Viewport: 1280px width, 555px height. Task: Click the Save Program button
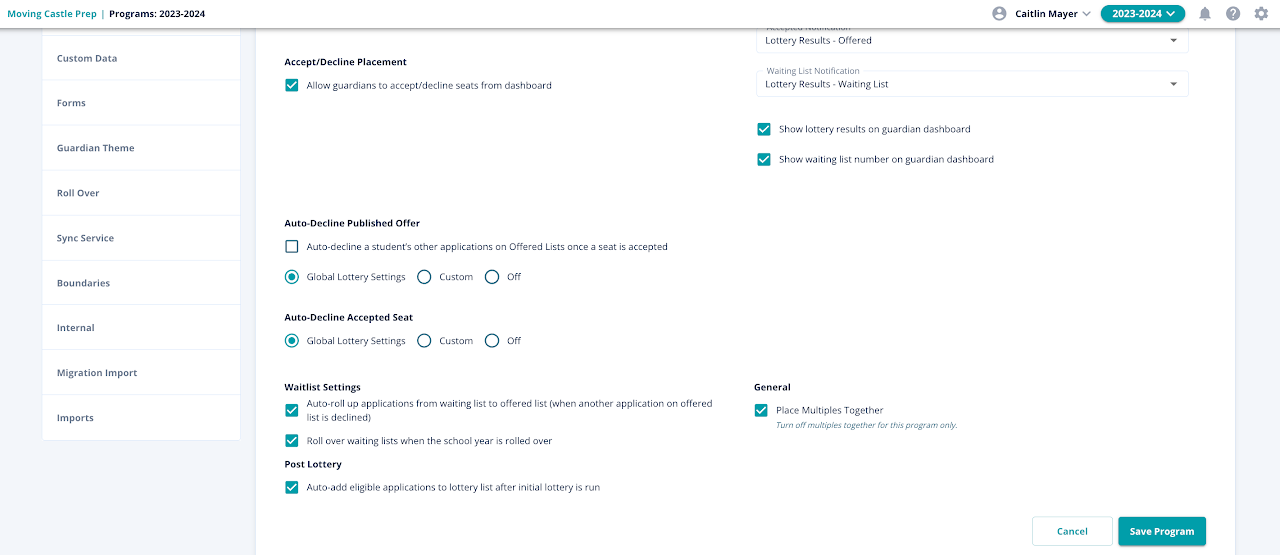(x=1162, y=532)
